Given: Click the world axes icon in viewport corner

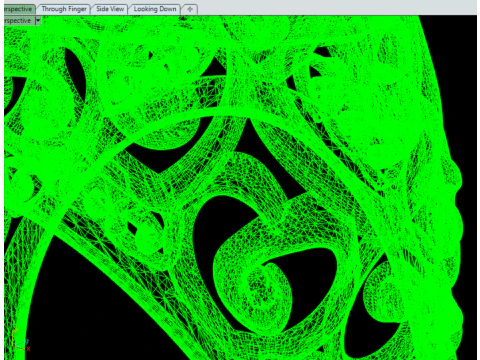Looking at the screenshot, I should [x=21, y=340].
